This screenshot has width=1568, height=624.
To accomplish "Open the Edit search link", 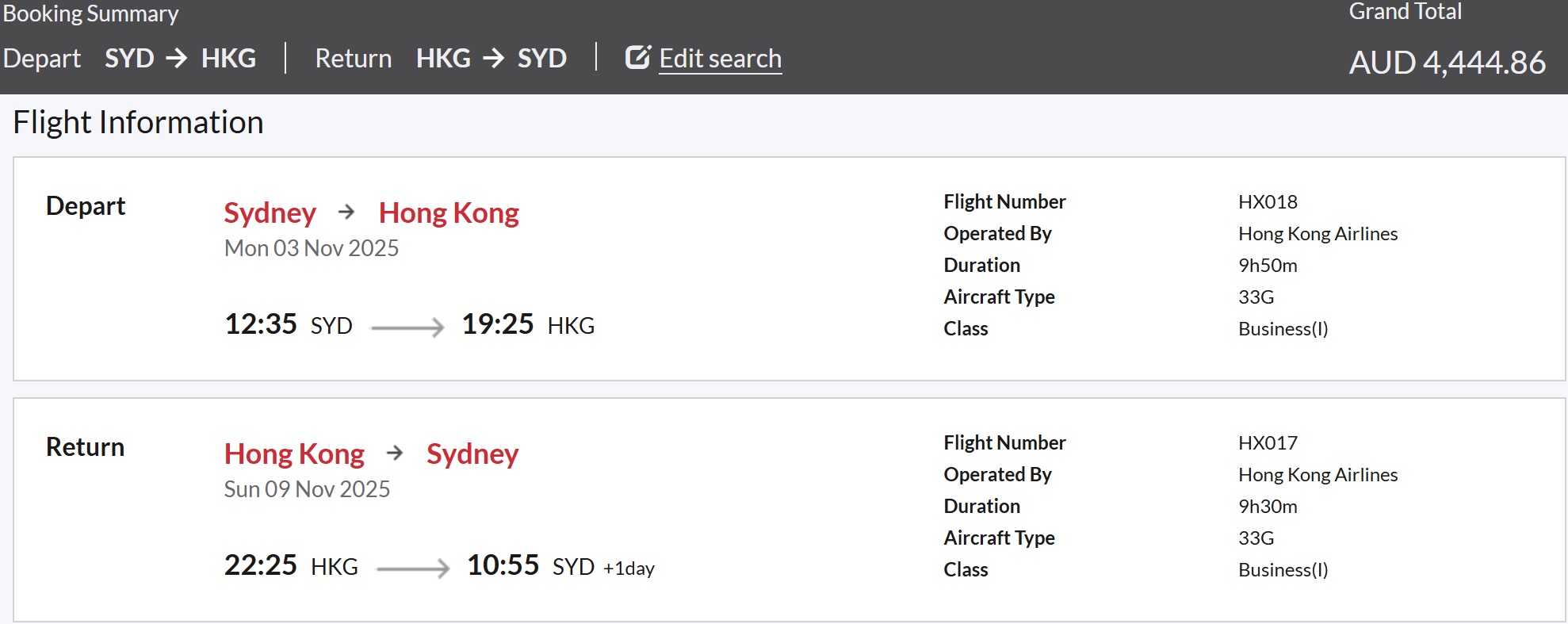I will 720,59.
